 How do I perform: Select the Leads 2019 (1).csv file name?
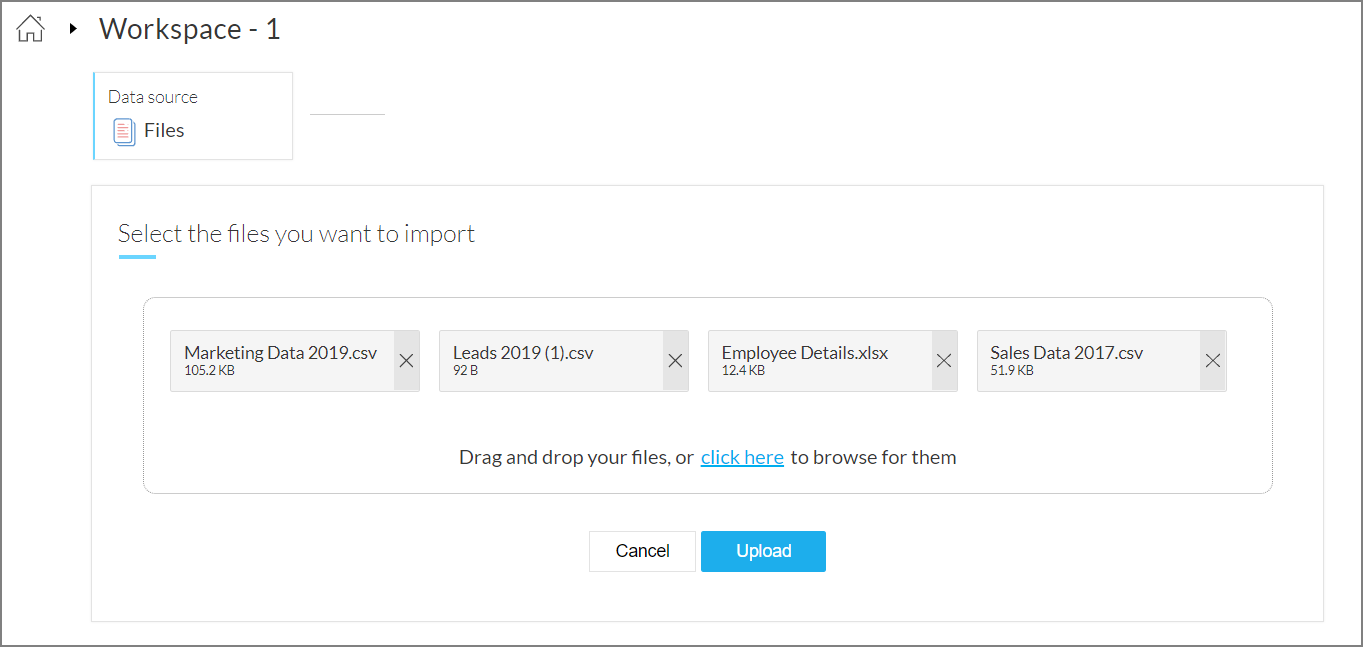(523, 353)
